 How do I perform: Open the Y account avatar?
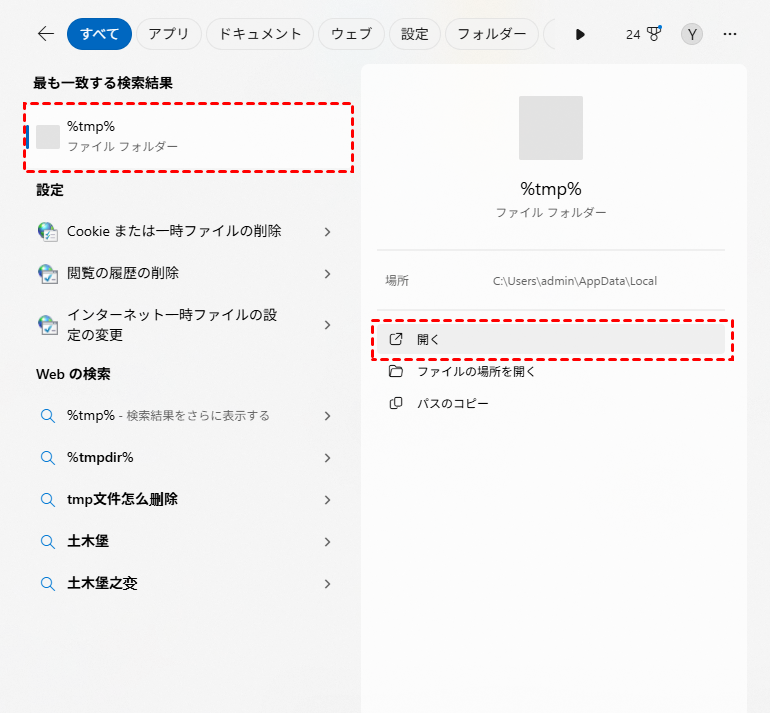tap(692, 34)
